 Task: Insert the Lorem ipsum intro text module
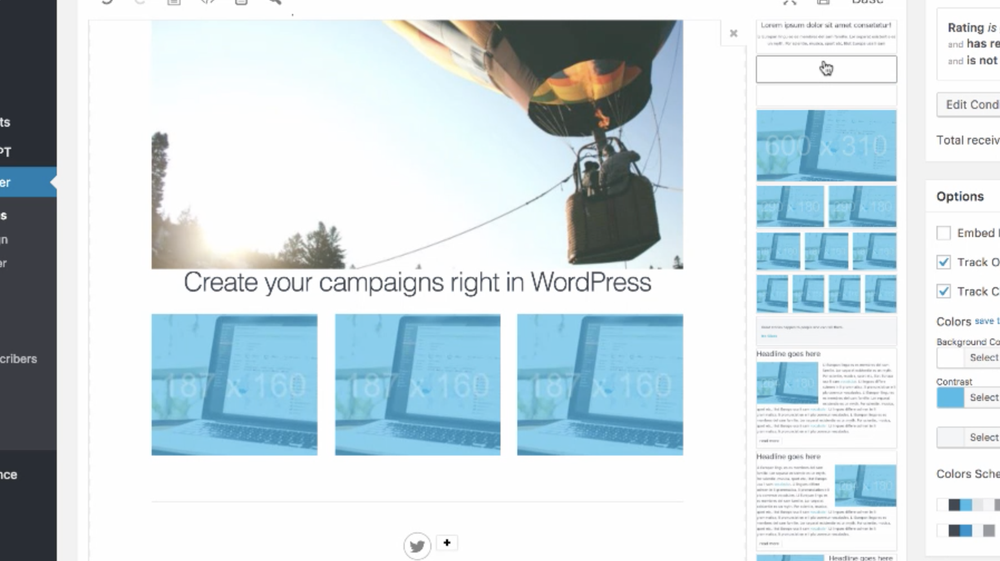(x=827, y=35)
